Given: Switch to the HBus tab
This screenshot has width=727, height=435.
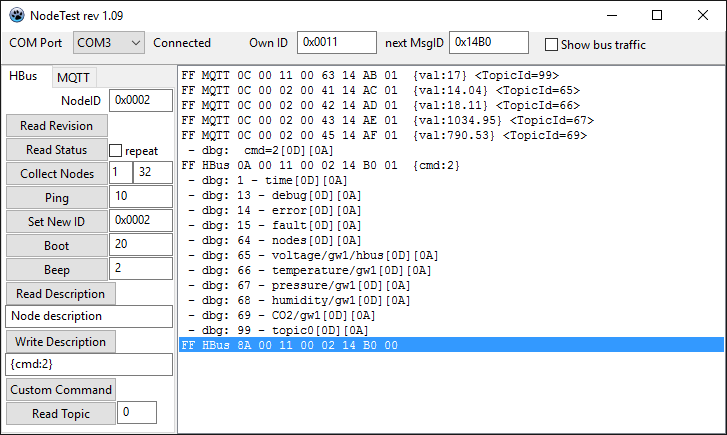Looking at the screenshot, I should pos(23,76).
